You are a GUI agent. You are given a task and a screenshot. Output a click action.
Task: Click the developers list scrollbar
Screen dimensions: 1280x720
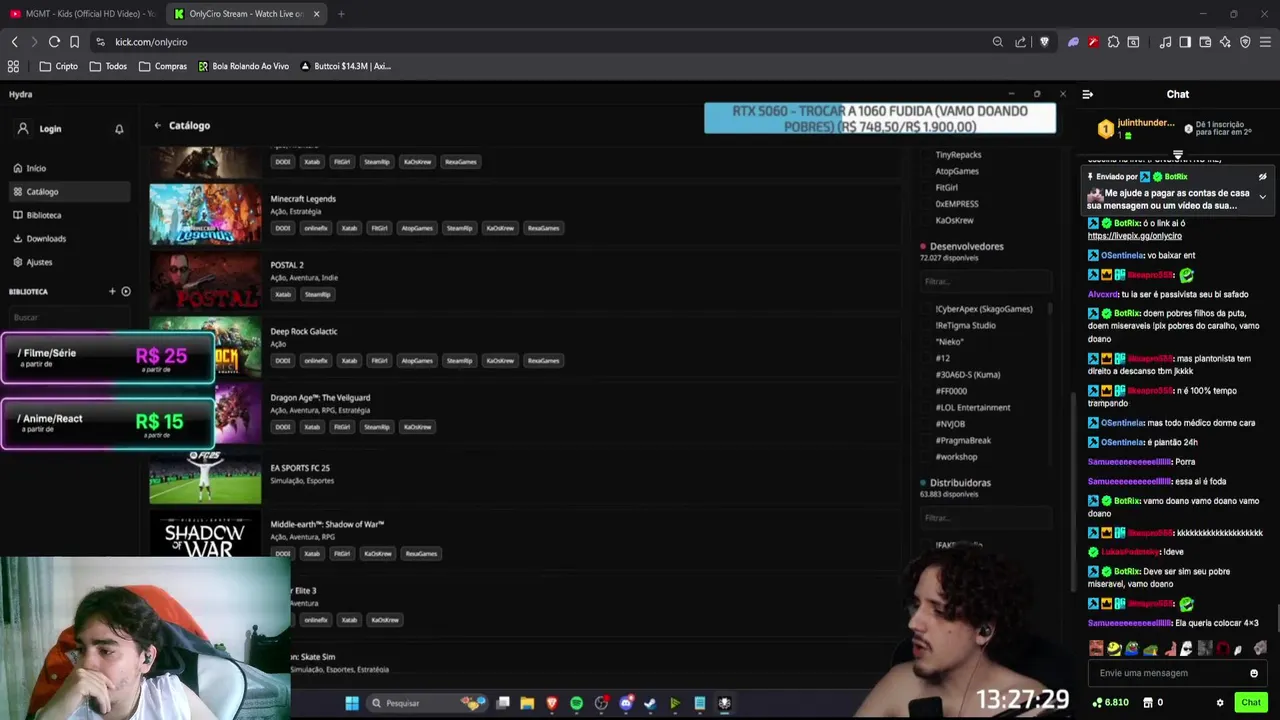pyautogui.click(x=1050, y=308)
